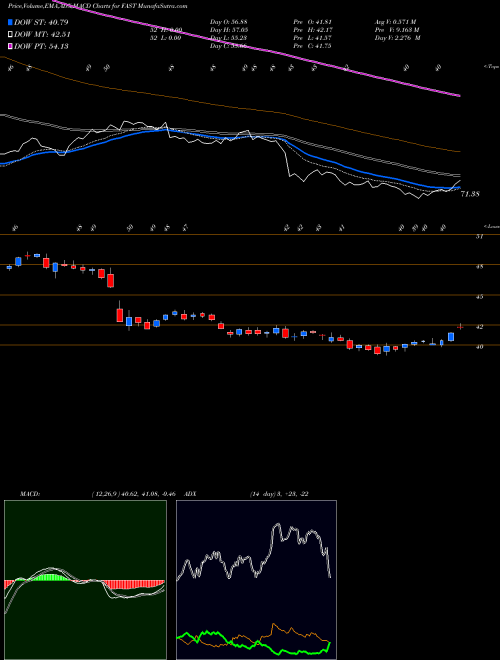This screenshot has height=660, width=500.
Task: Click the 42 price axis label
Action: 479,327
